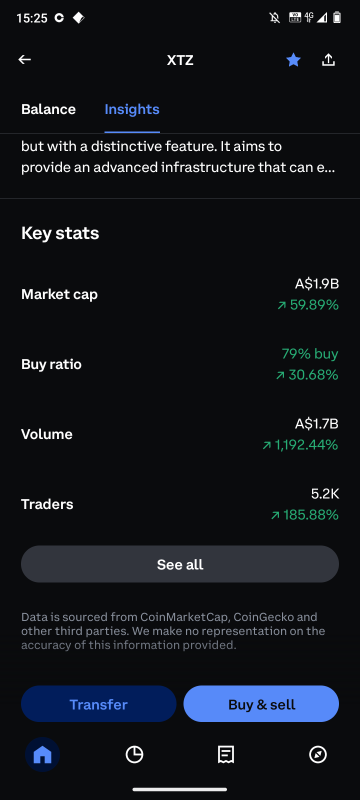Image resolution: width=360 pixels, height=800 pixels.
Task: Select the Traders 5.2K value
Action: [x=325, y=493]
